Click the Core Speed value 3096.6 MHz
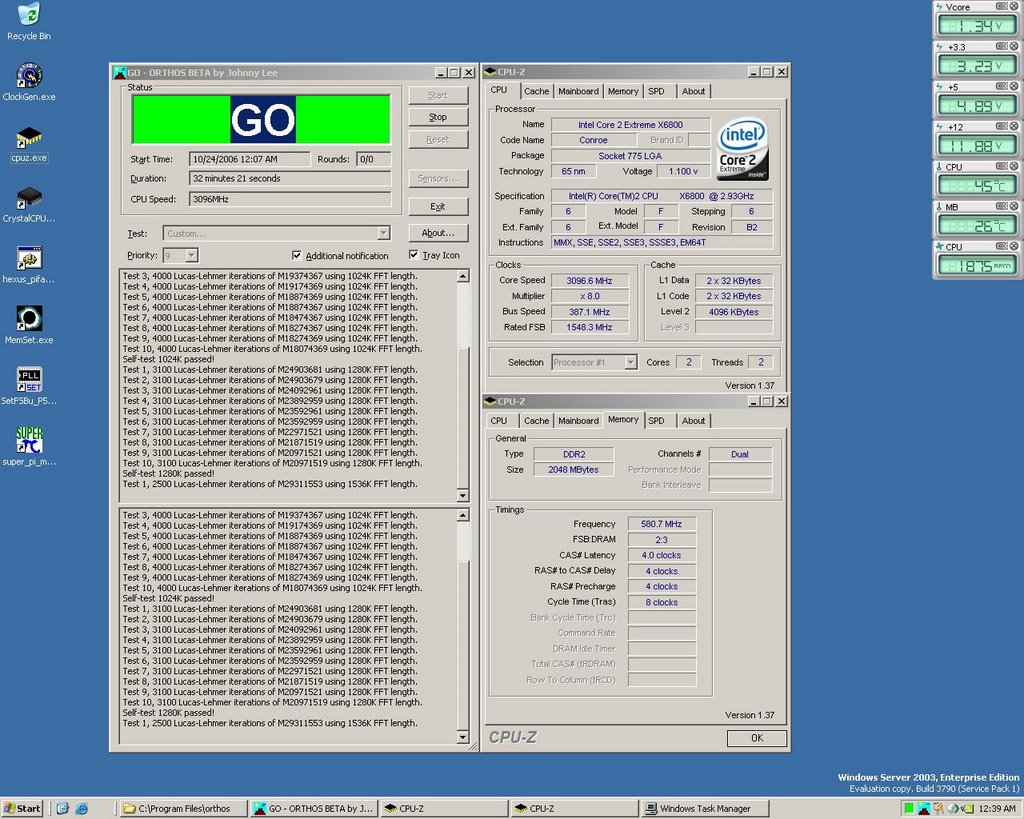This screenshot has height=819, width=1024. pos(590,281)
